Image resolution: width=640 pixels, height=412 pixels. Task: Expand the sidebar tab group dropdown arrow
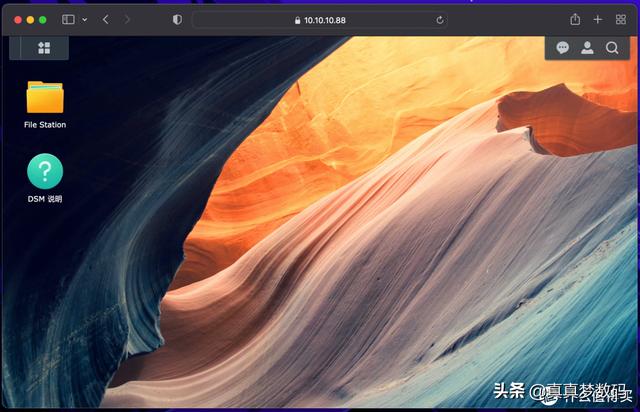pyautogui.click(x=84, y=19)
